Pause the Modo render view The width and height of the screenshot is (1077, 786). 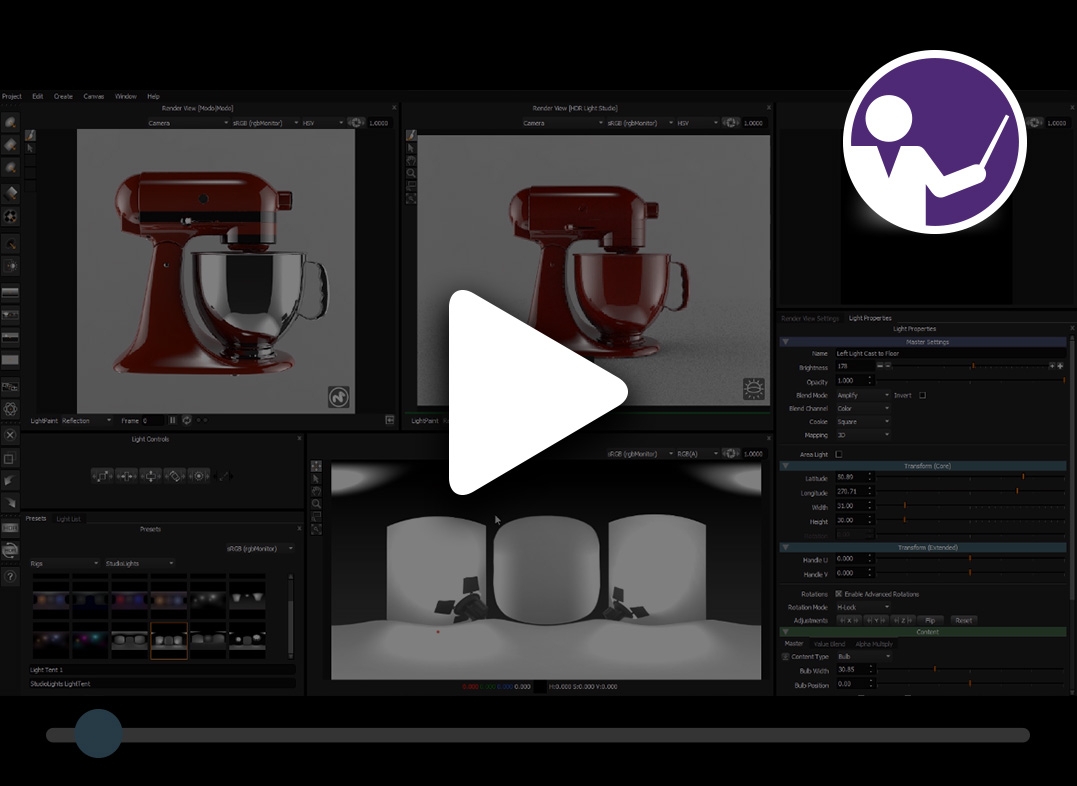tap(172, 420)
